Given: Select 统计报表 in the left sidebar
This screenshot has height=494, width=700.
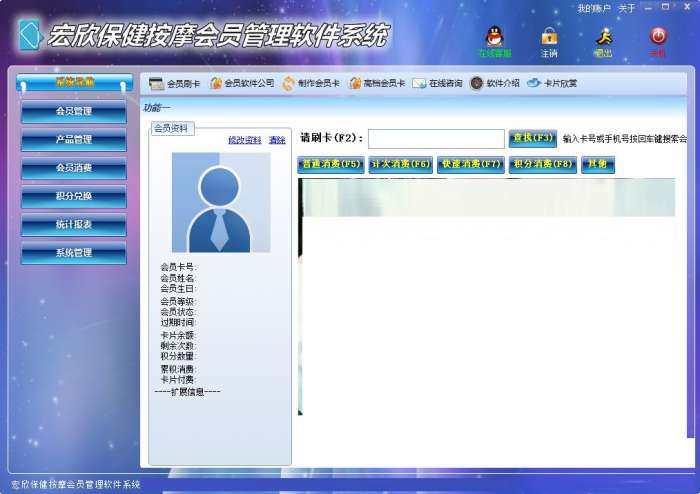Looking at the screenshot, I should click(x=74, y=225).
